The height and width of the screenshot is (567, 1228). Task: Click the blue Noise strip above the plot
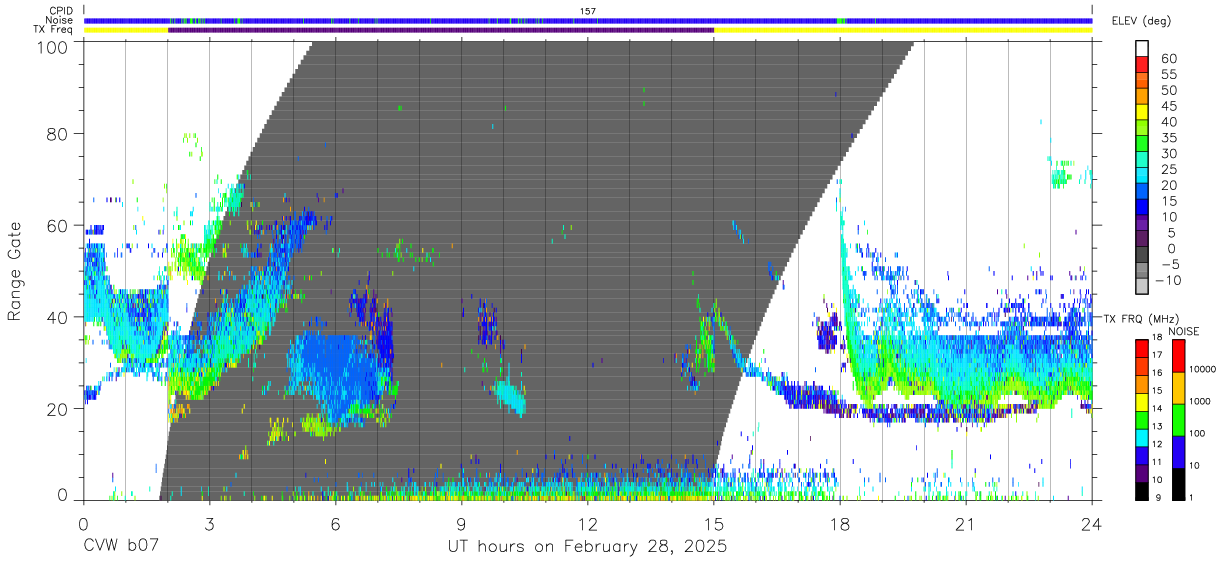point(588,20)
